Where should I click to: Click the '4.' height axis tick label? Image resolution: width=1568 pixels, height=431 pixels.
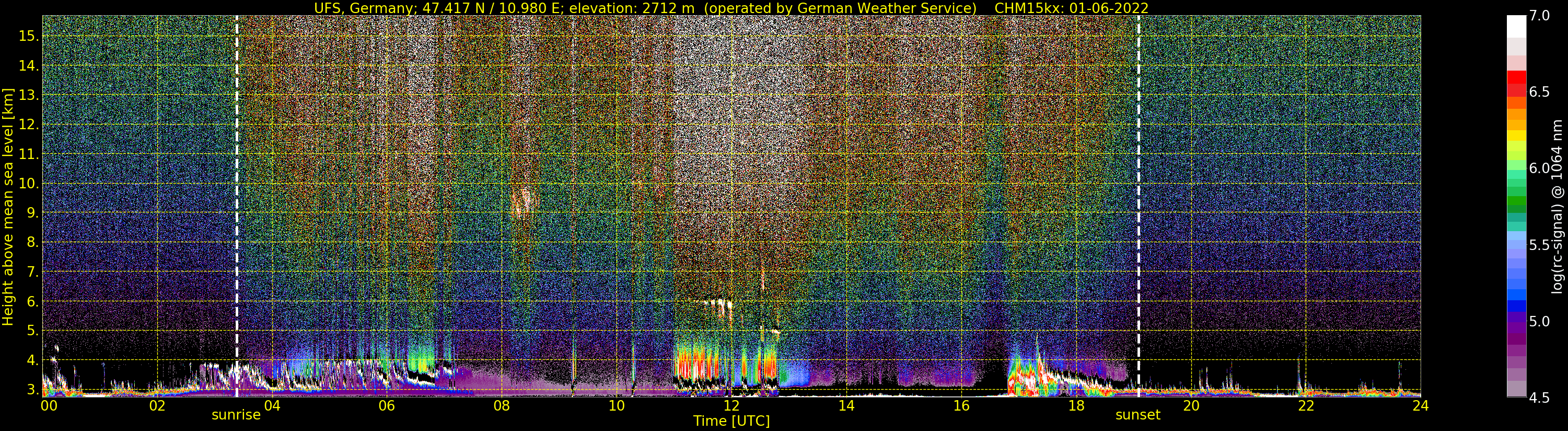tap(32, 360)
